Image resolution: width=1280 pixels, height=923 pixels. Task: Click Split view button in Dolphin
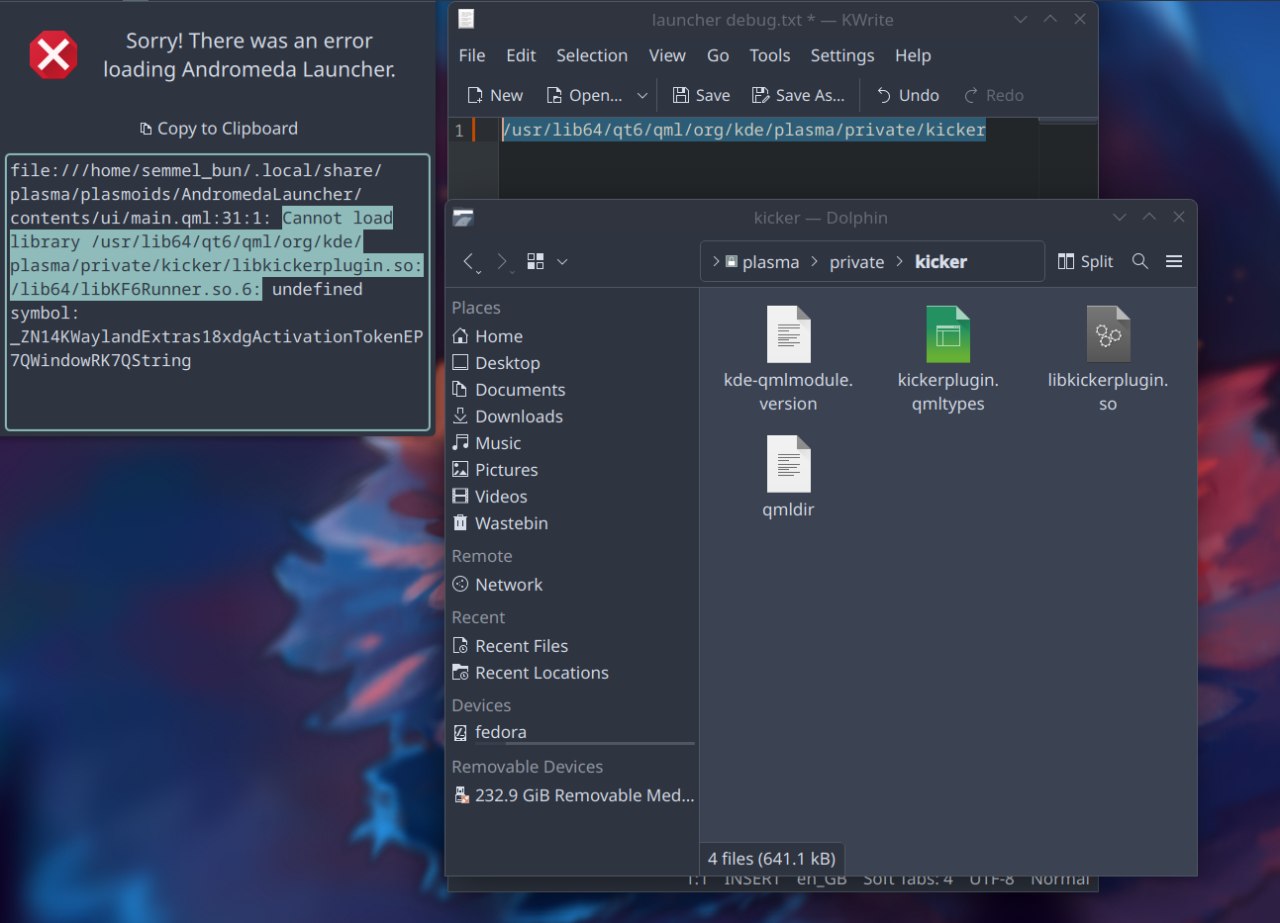pos(1086,261)
